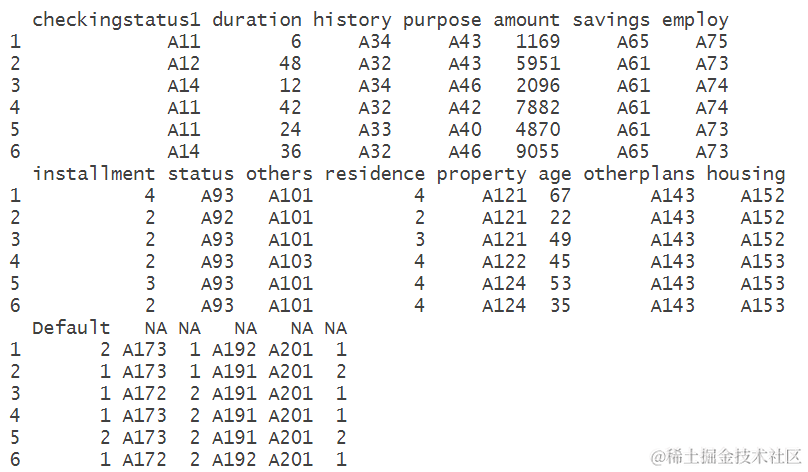Click the A92 status value

pos(217,217)
